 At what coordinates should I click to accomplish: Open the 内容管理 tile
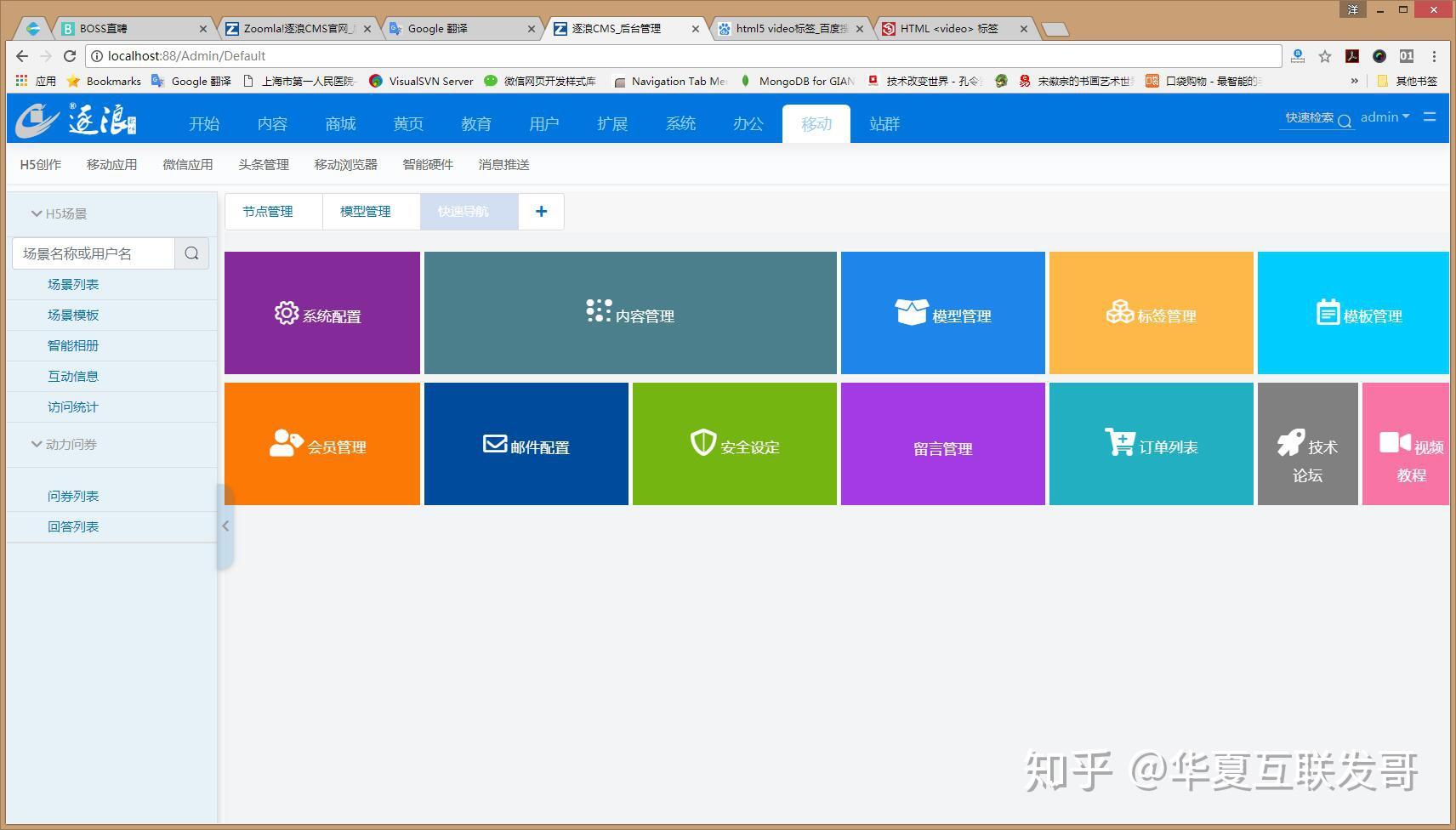coord(630,313)
